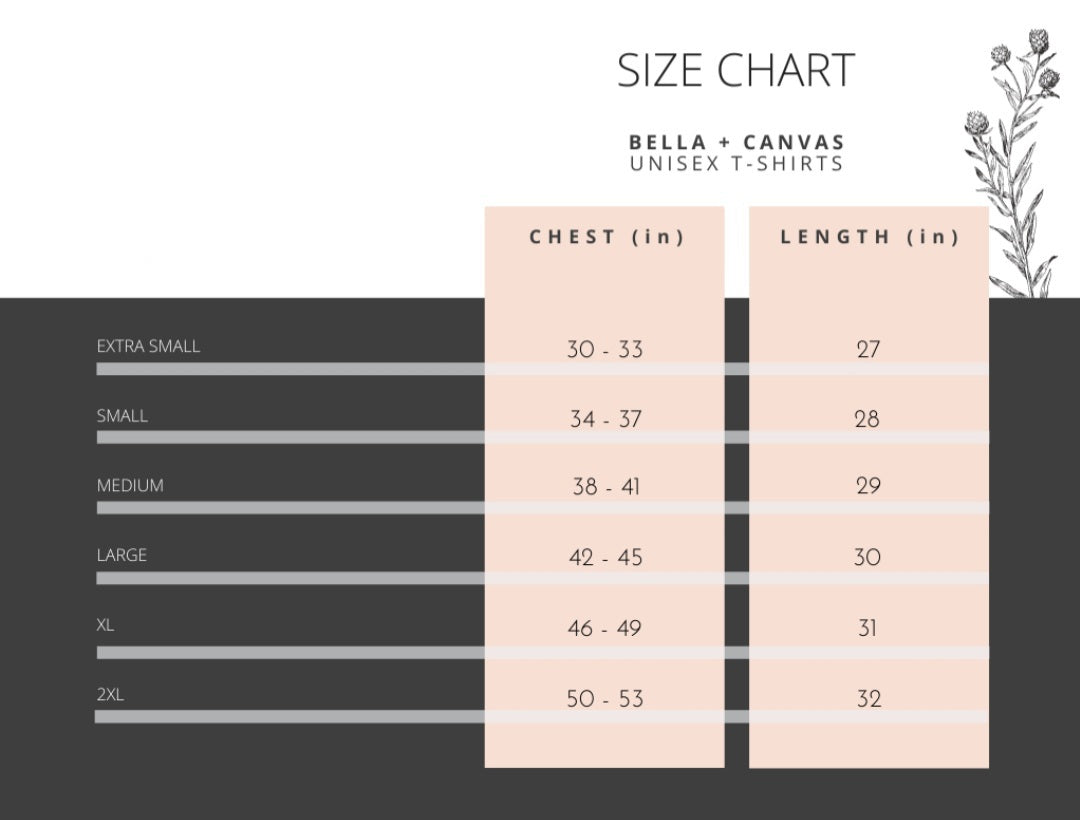
Task: Click the EXTRA SMALL row label
Action: click(x=148, y=347)
